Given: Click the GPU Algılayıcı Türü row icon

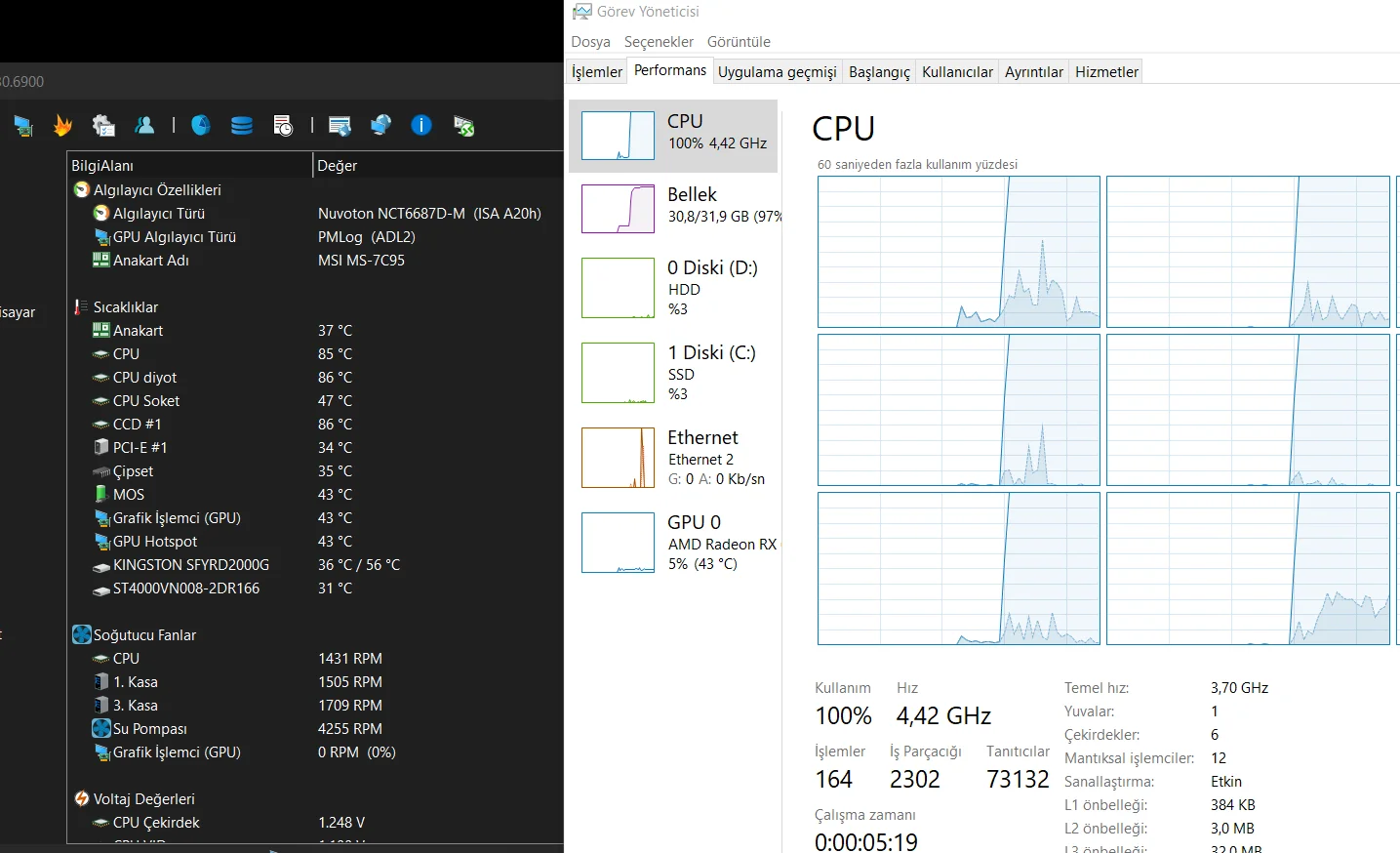Looking at the screenshot, I should [101, 236].
